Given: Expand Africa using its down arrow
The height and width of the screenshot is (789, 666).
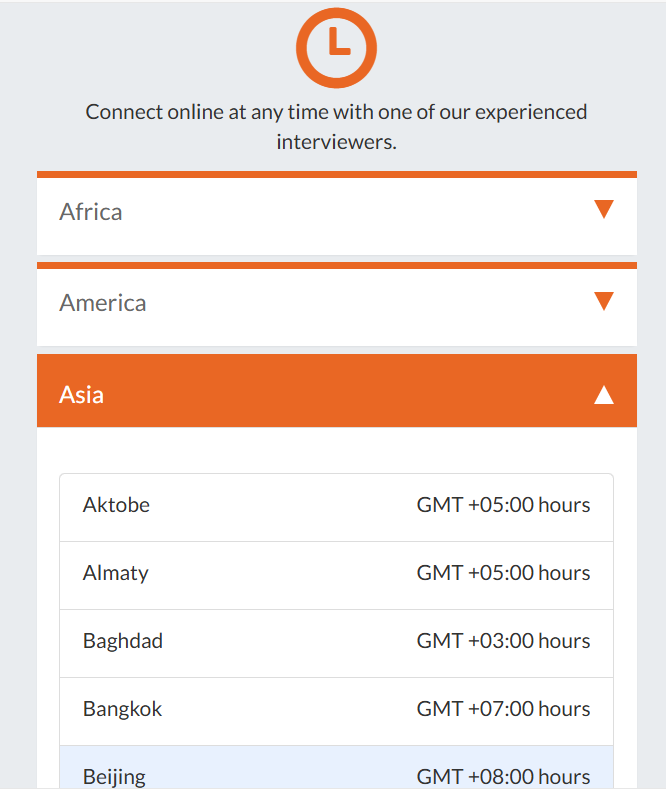Looking at the screenshot, I should point(603,210).
